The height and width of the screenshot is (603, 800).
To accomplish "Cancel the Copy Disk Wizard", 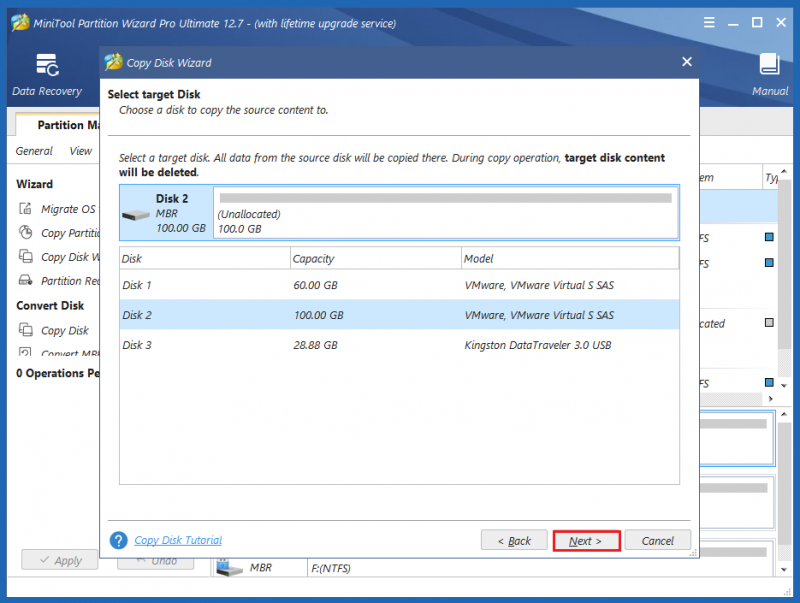I will [658, 541].
